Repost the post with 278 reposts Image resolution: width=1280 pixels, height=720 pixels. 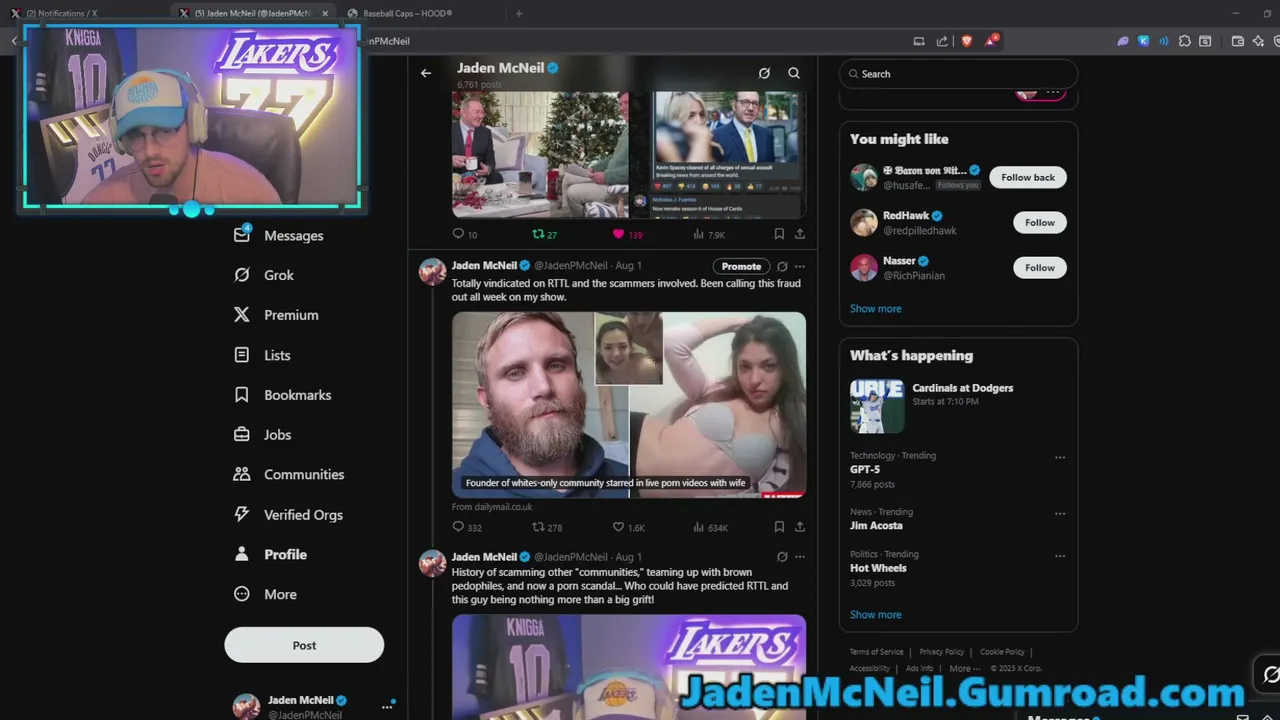(x=547, y=527)
